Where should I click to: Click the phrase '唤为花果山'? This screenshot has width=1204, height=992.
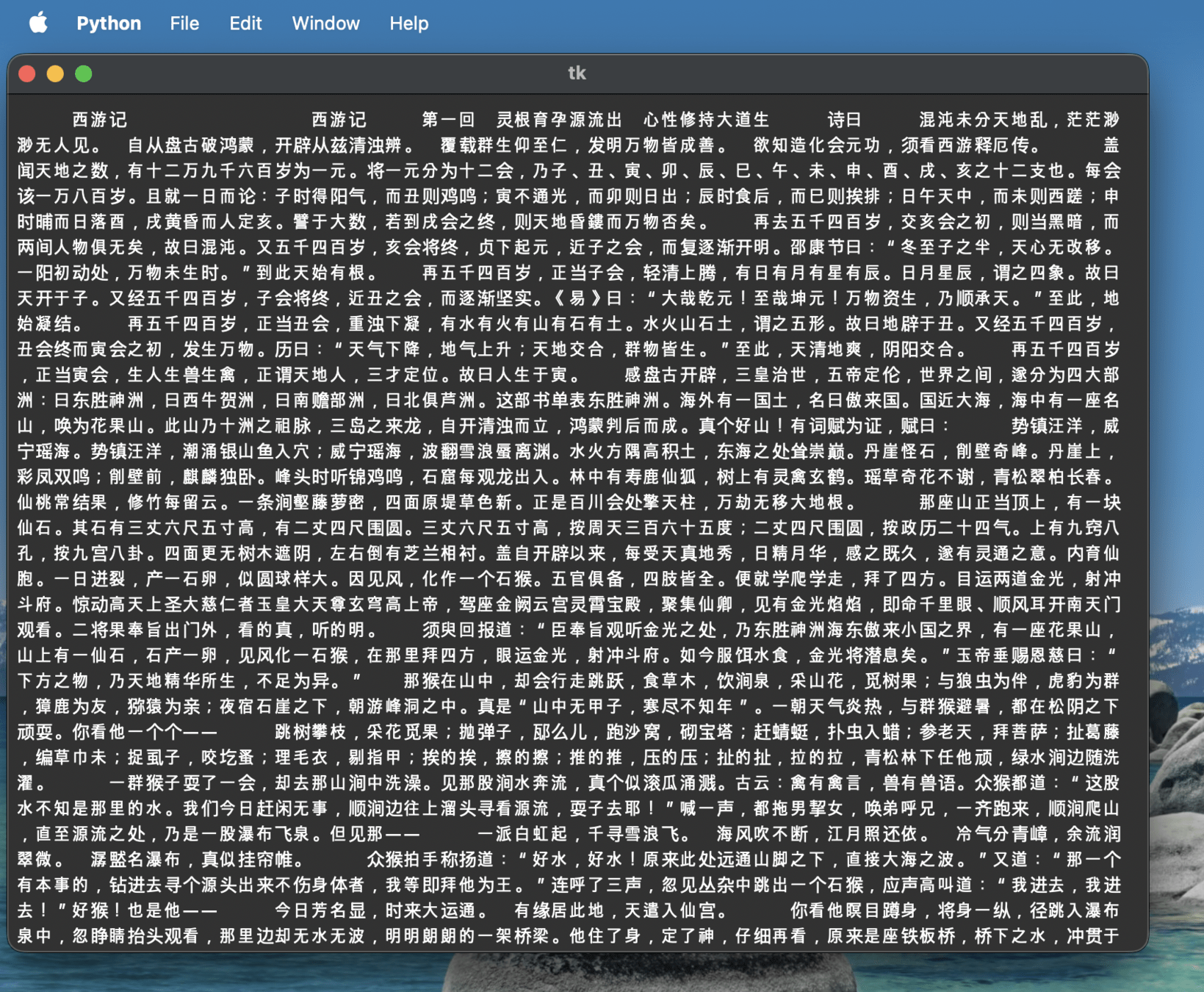point(99,426)
